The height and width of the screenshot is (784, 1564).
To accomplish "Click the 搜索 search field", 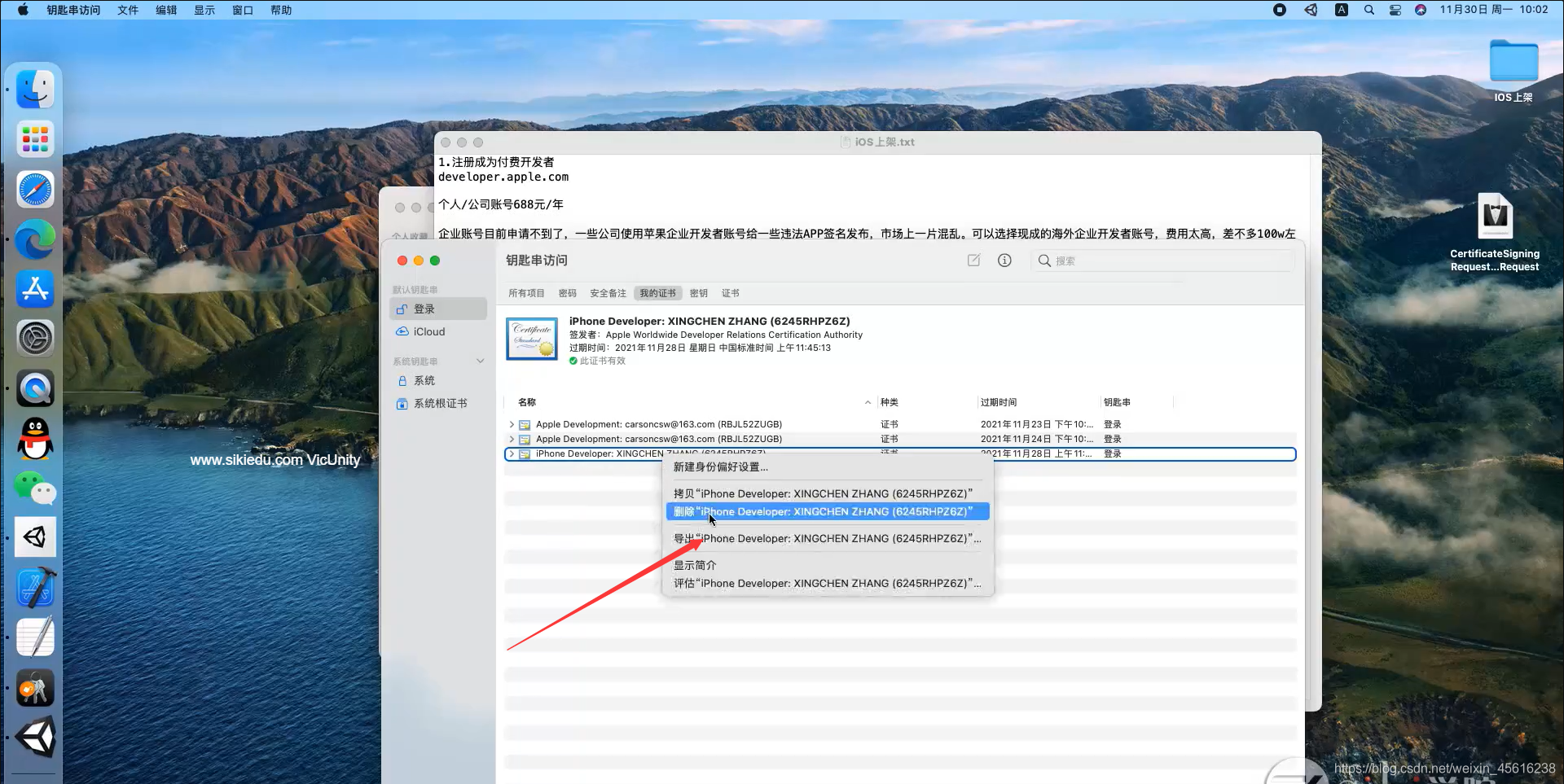I will 1162,261.
